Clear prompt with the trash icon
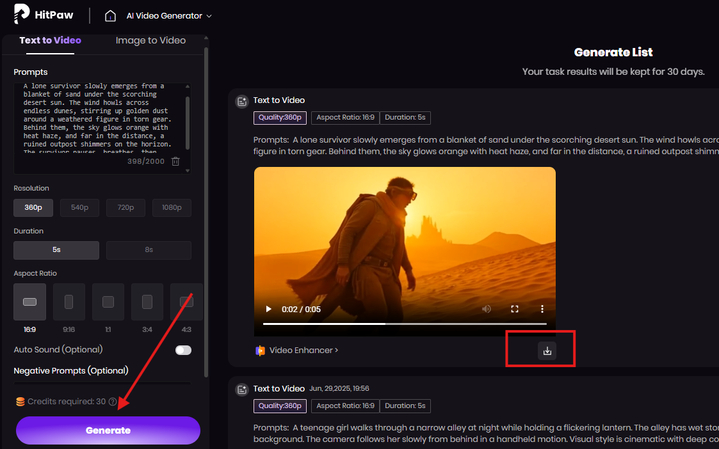Screen dimensions: 719x449 point(175,161)
